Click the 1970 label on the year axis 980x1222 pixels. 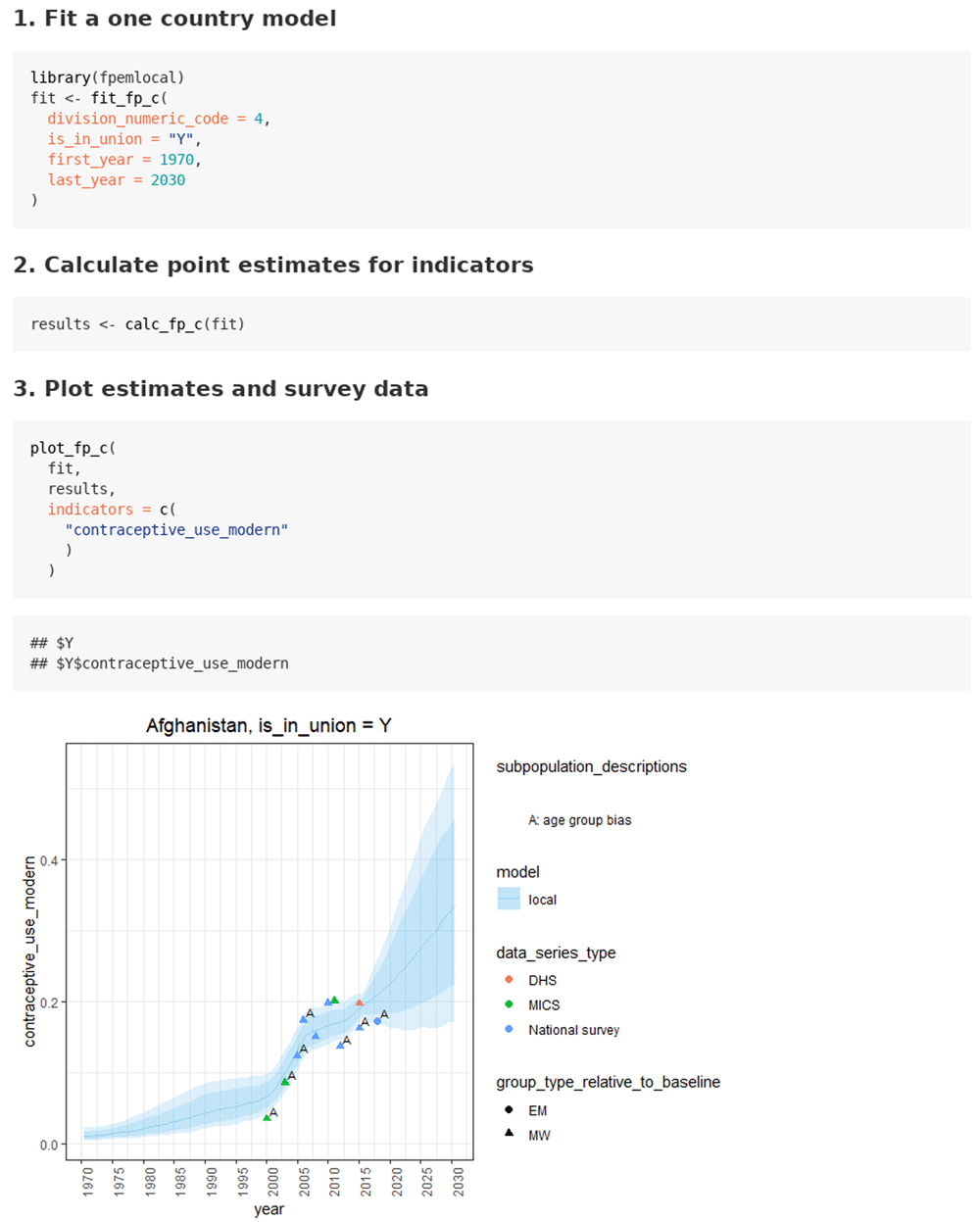[88, 1182]
